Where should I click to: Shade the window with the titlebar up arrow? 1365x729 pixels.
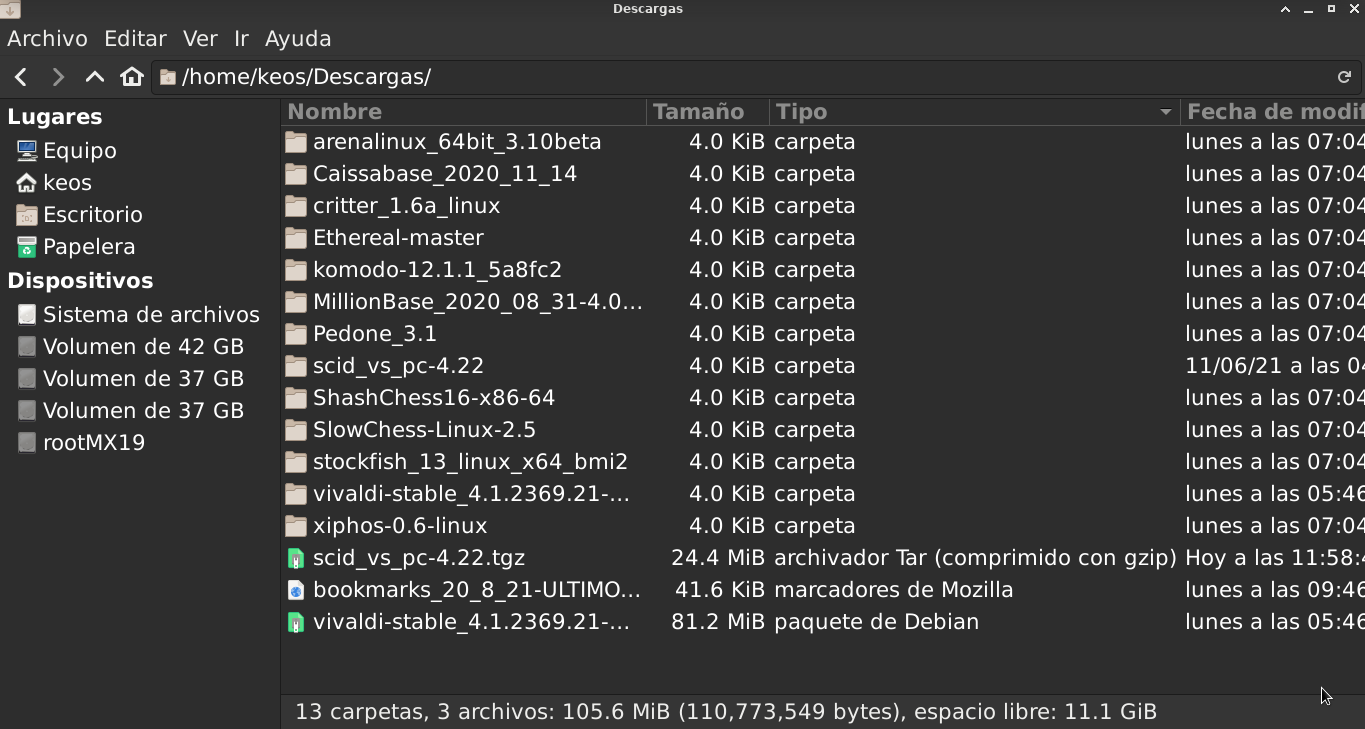(x=1285, y=9)
